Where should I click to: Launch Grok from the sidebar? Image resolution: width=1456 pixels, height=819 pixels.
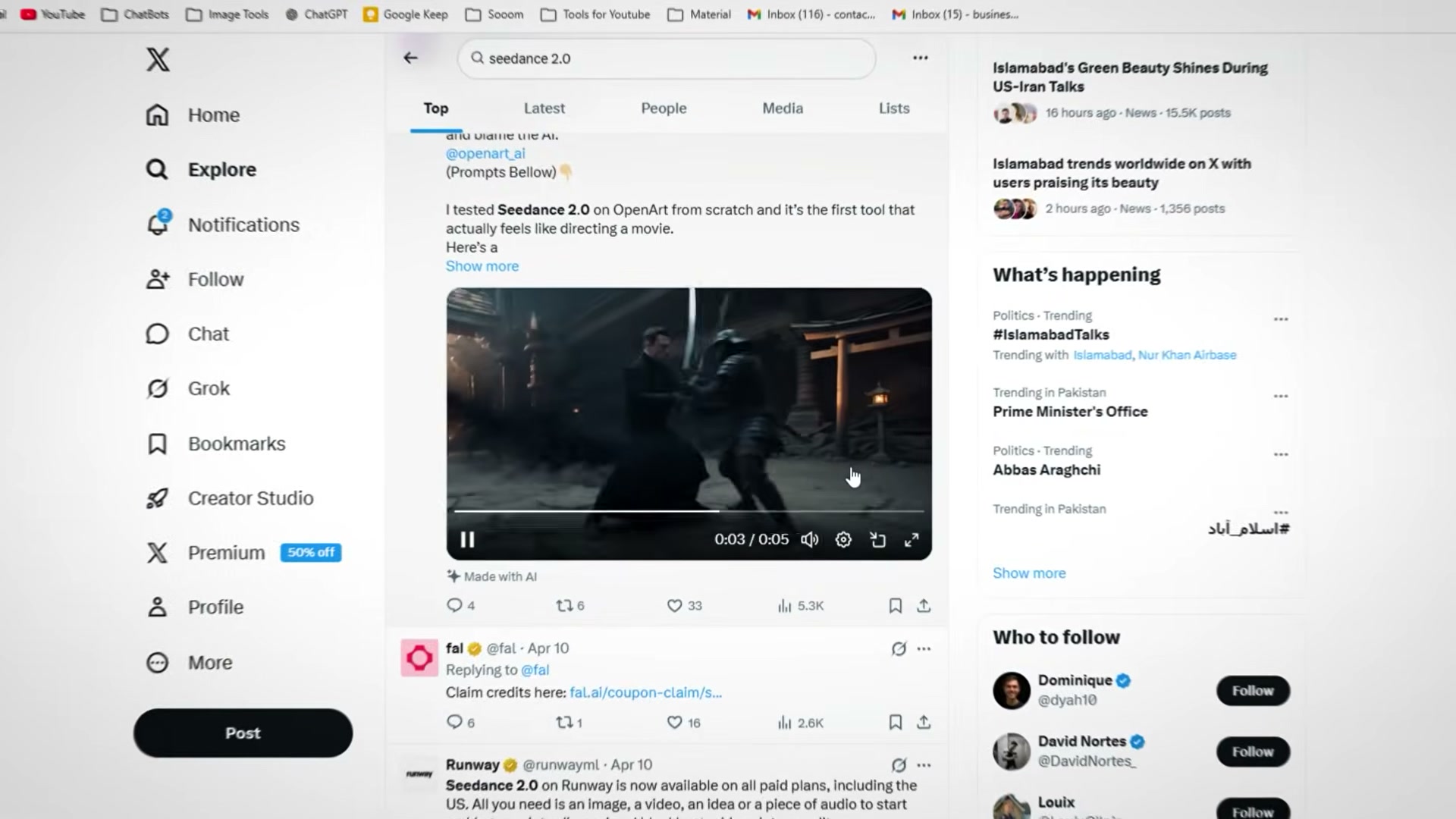187,388
